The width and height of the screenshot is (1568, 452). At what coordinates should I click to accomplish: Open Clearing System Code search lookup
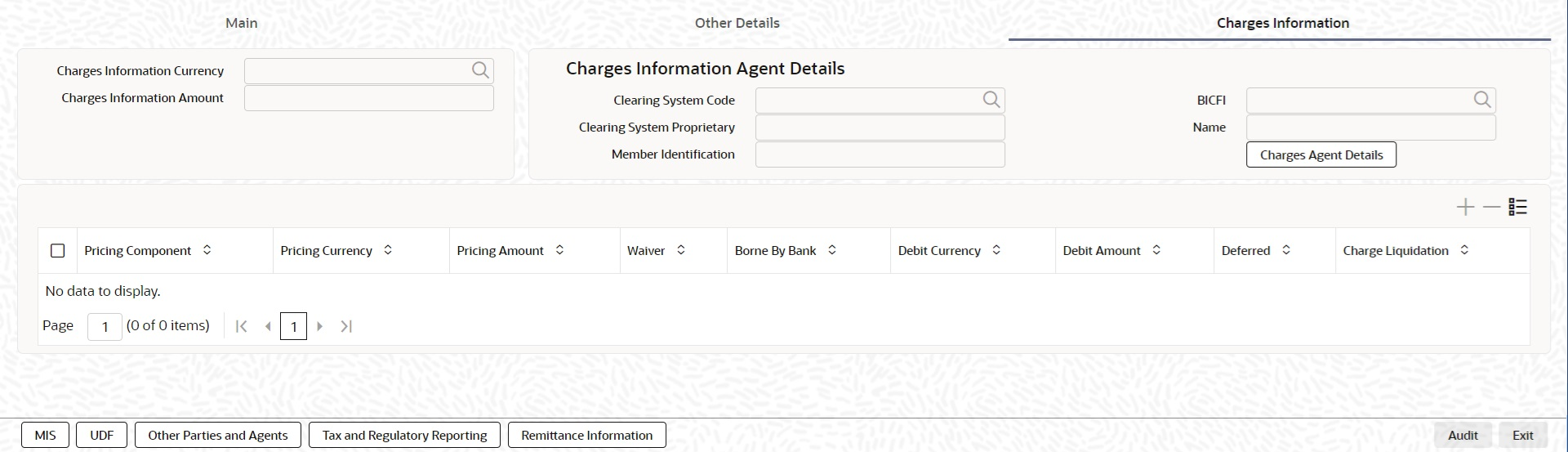991,101
